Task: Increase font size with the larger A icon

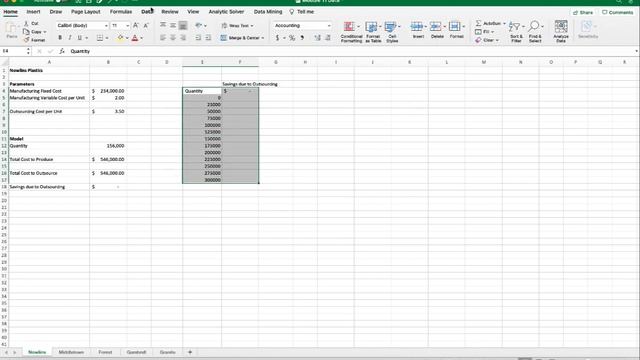Action: [x=136, y=25]
